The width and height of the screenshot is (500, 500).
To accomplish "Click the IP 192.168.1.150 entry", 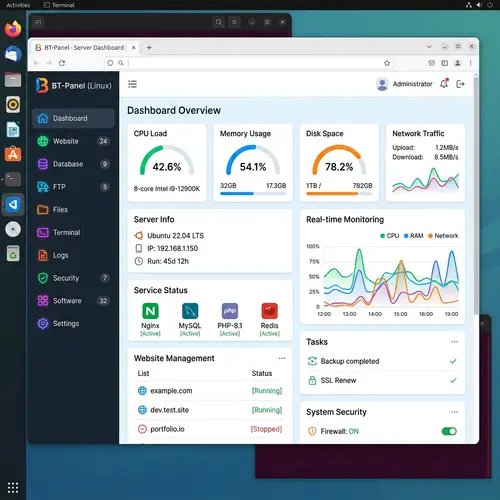I will pyautogui.click(x=166, y=248).
